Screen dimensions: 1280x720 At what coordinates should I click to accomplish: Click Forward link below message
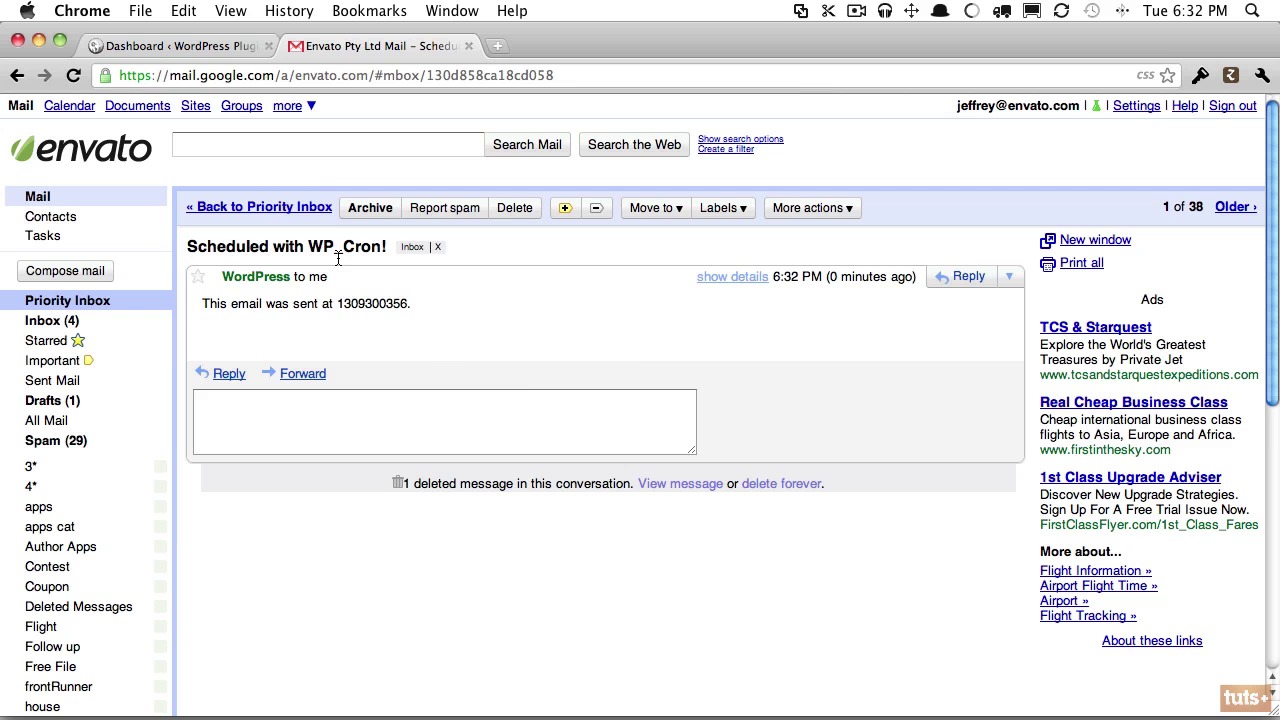click(x=303, y=374)
